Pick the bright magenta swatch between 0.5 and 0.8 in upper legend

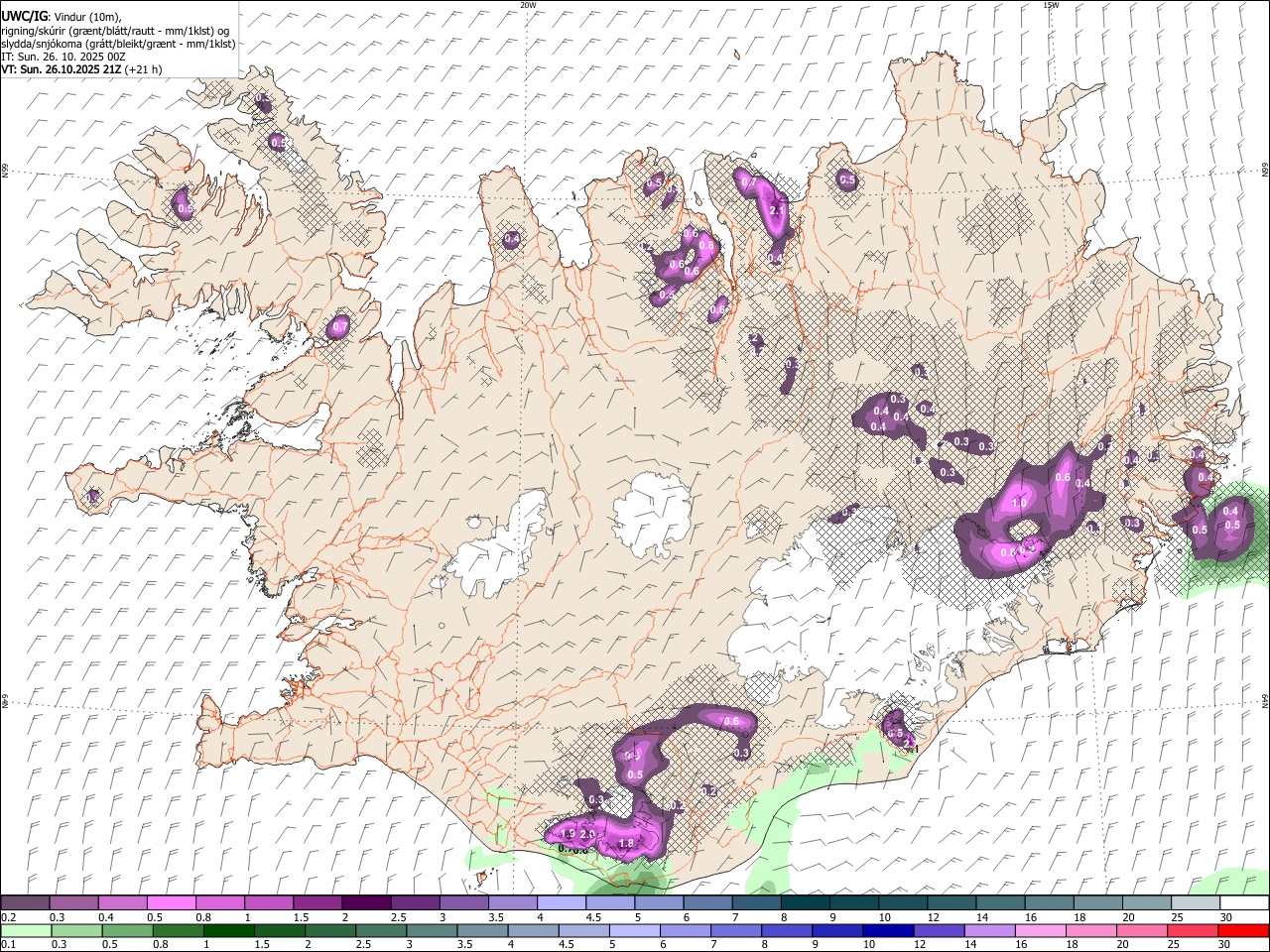tap(171, 902)
